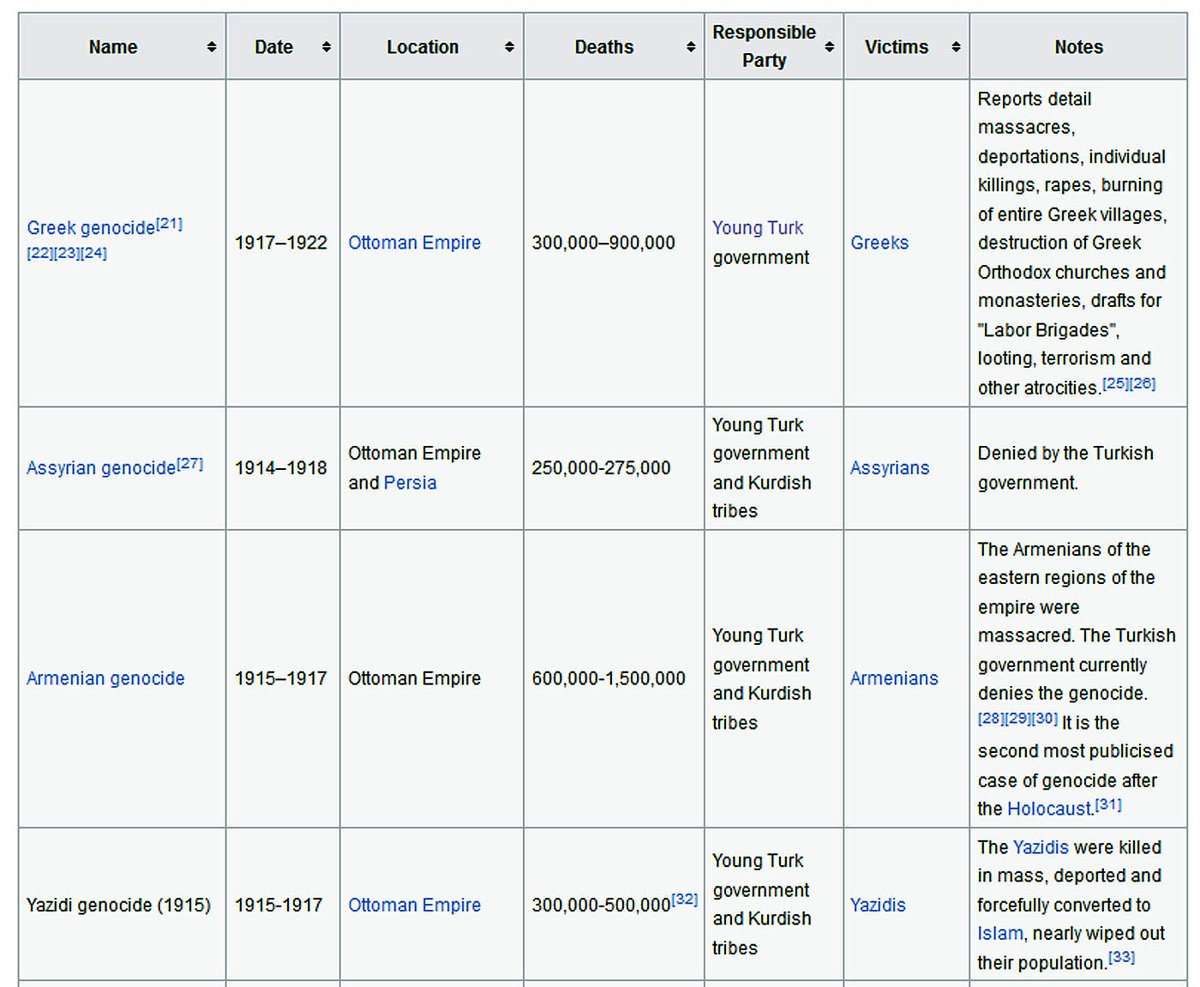
Task: Open the Assyrians victims link
Action: pos(890,468)
